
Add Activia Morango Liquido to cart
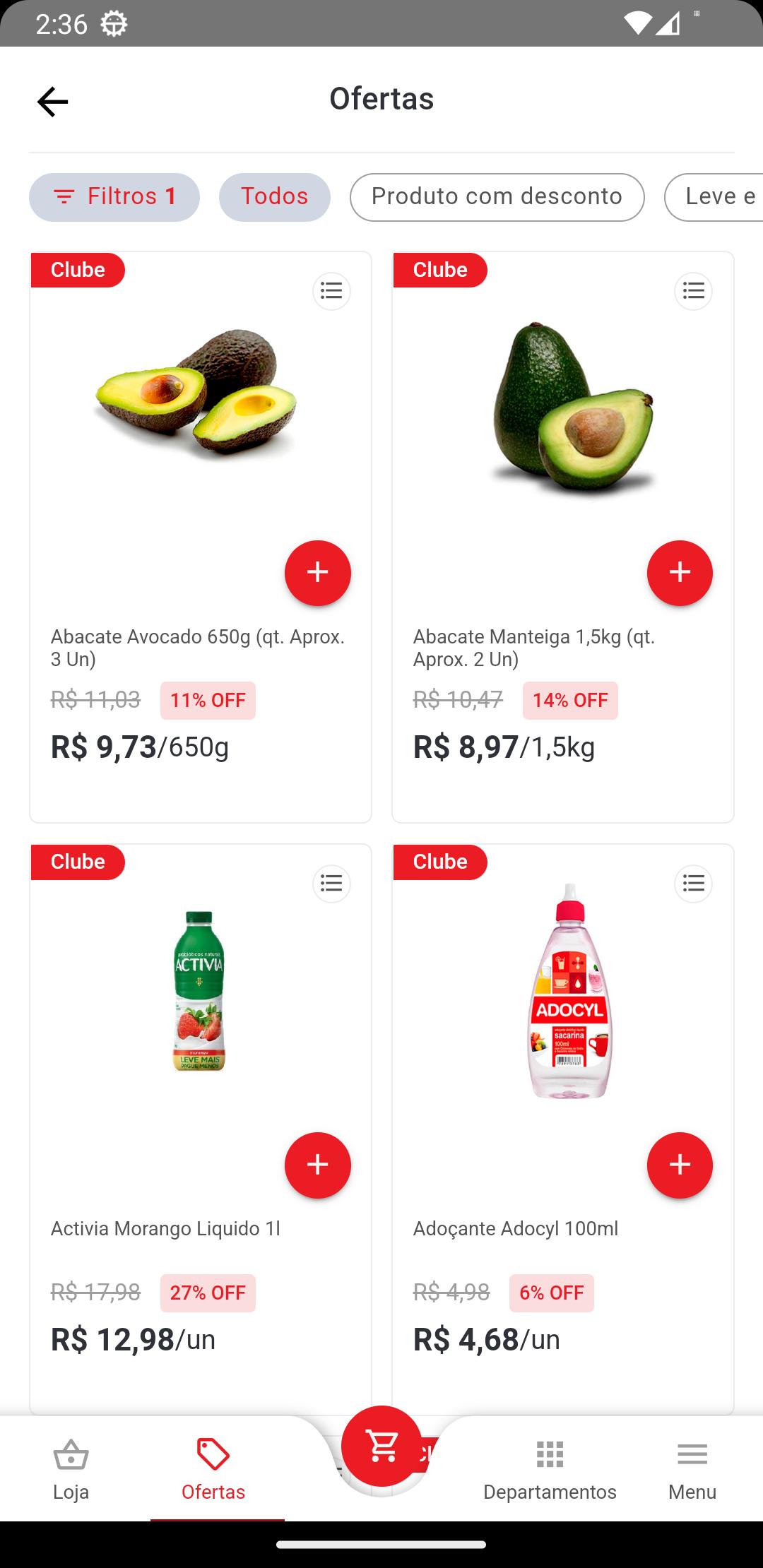click(x=317, y=1165)
